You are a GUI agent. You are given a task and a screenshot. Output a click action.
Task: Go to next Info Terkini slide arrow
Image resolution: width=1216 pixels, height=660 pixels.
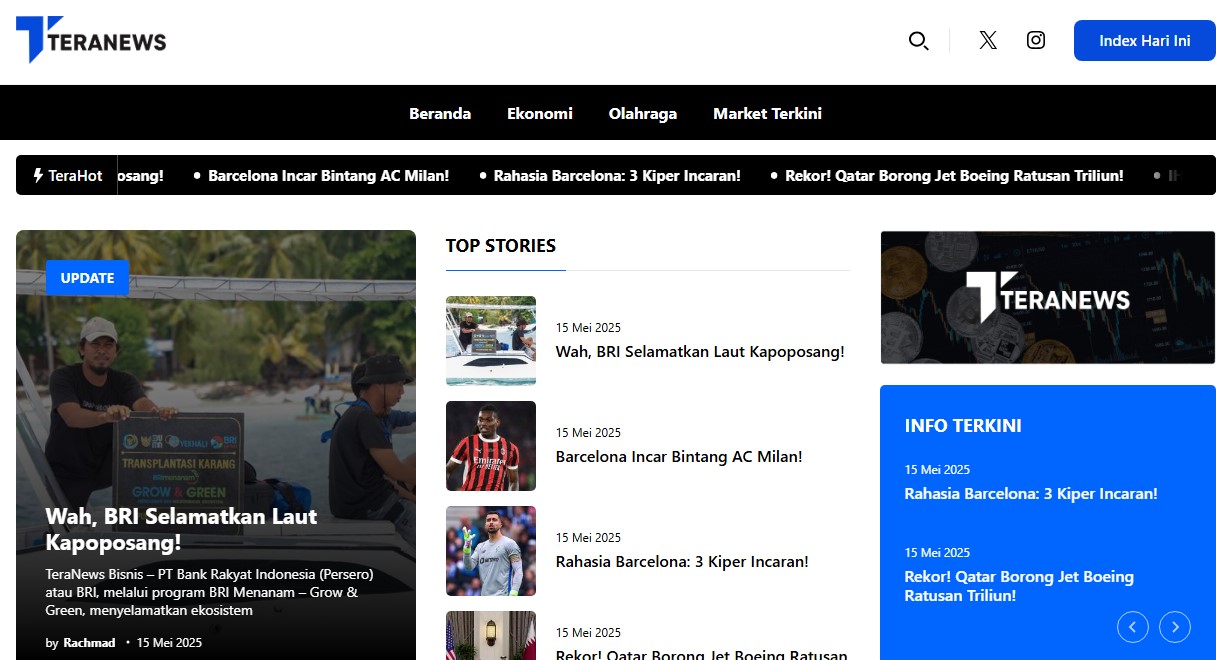1175,627
